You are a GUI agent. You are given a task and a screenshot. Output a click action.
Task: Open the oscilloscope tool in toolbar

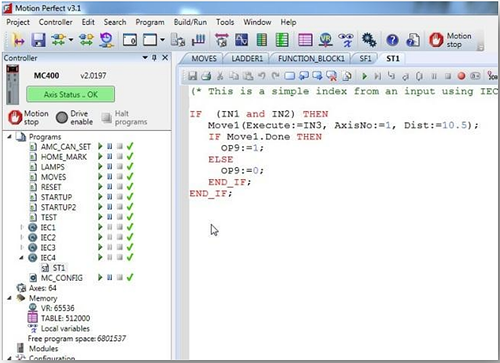[241, 40]
